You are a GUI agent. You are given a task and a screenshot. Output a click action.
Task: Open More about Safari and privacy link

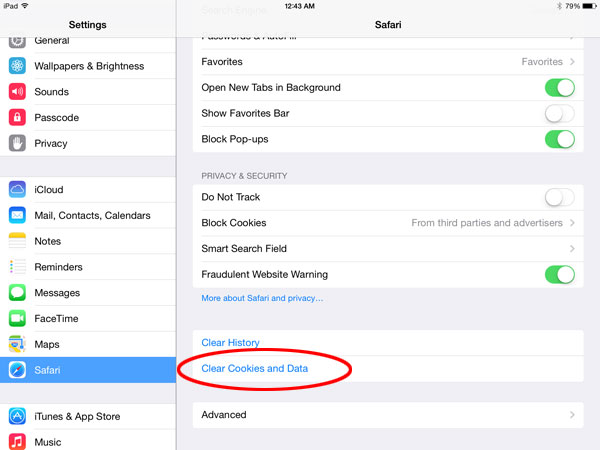click(x=262, y=298)
